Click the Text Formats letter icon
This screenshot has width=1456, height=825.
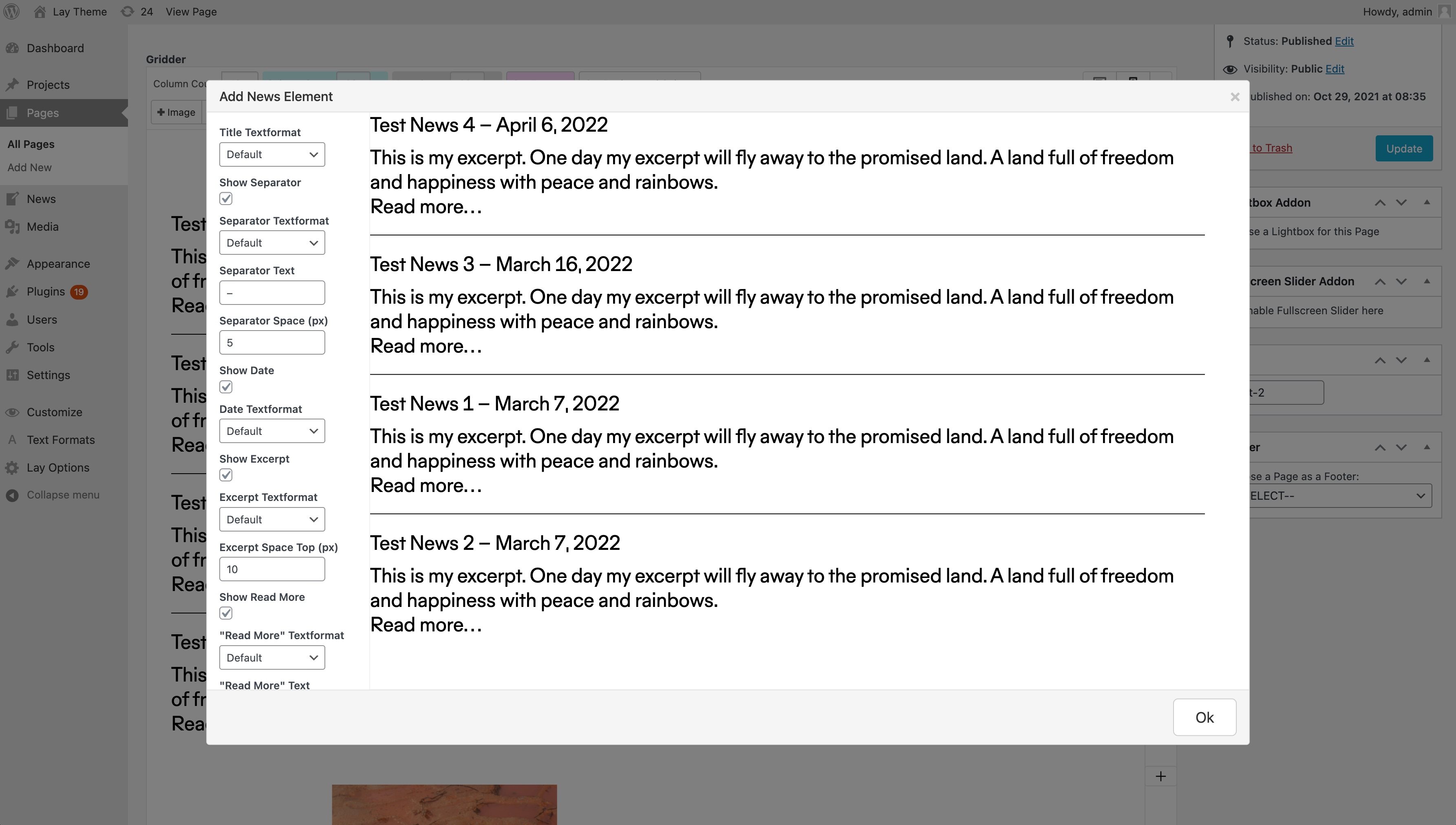13,440
